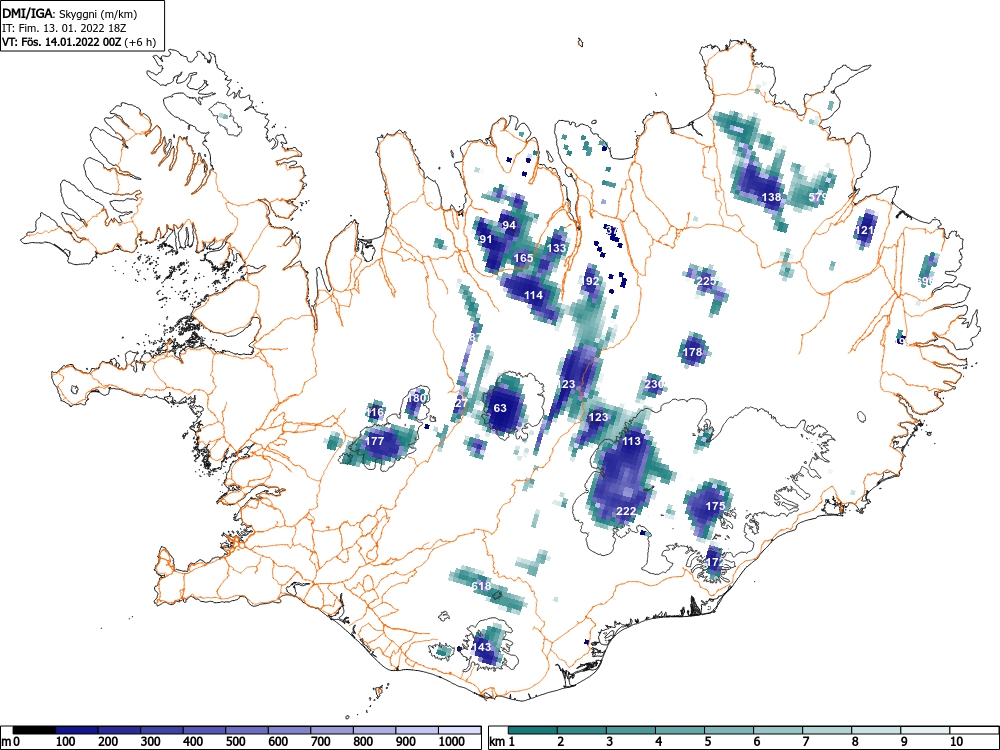
Task: Click the visibility value '618' in the south
Action: pyautogui.click(x=481, y=587)
